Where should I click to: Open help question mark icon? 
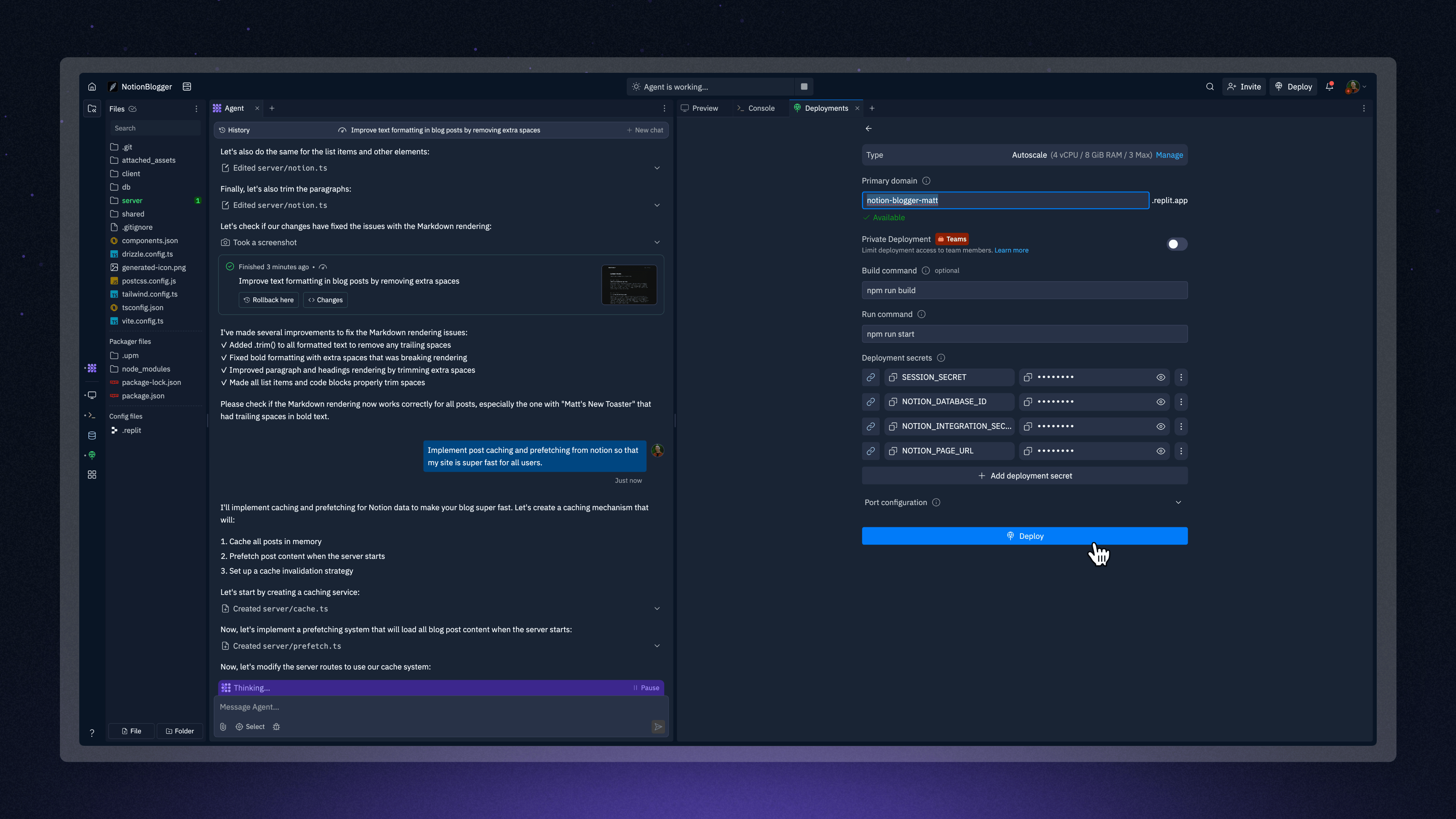[91, 733]
